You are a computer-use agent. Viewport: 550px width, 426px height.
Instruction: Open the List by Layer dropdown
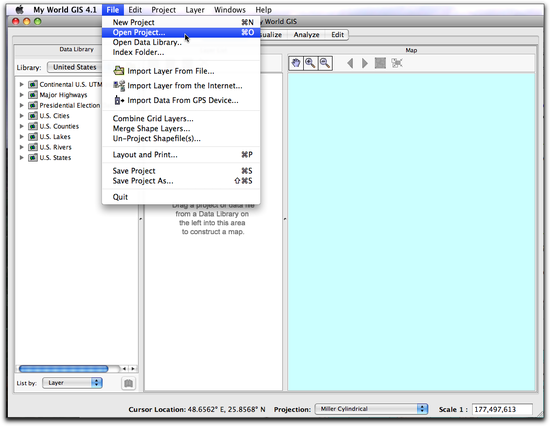[72, 383]
